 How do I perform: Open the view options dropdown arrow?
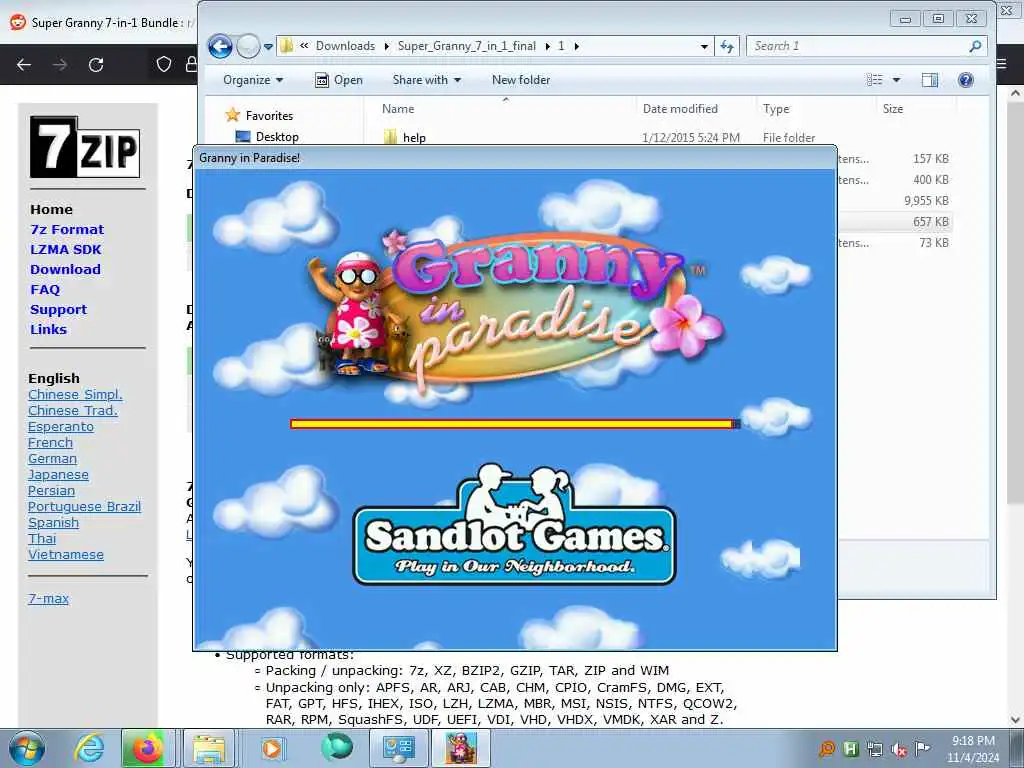click(x=896, y=80)
